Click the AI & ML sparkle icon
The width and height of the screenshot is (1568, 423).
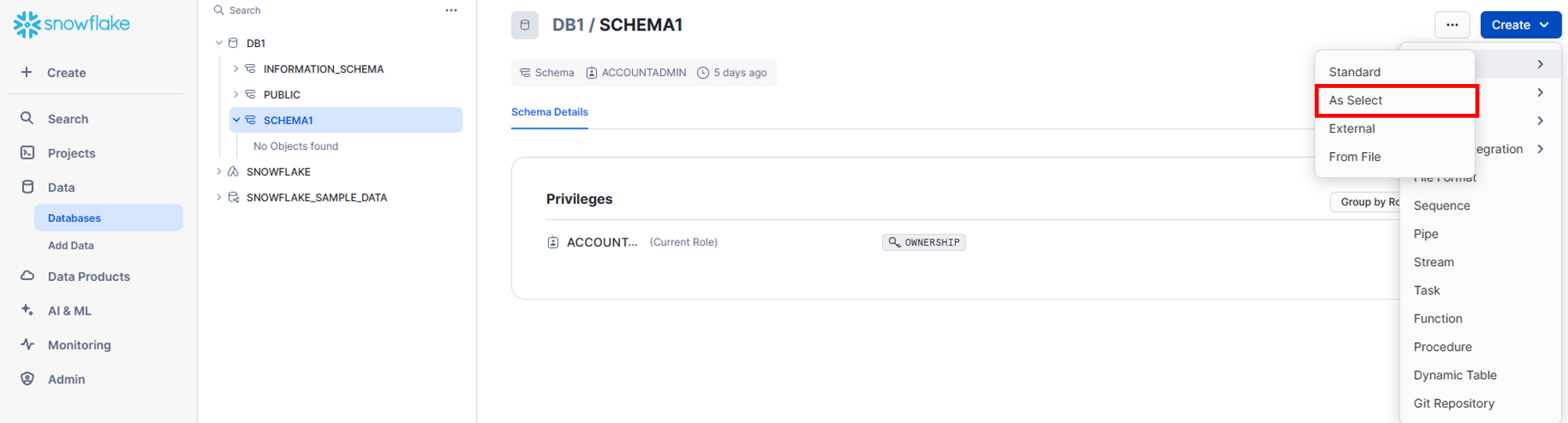coord(27,311)
